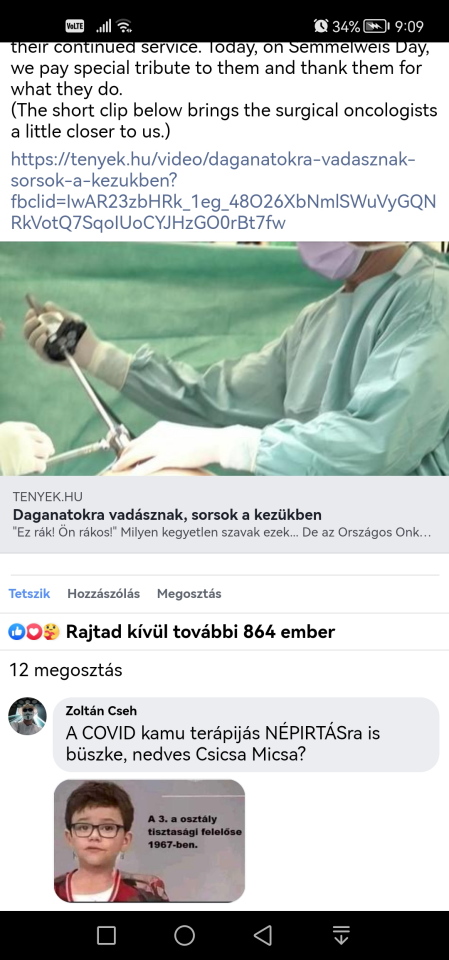Check the battery charging status icon
The image size is (449, 960).
[376, 26]
